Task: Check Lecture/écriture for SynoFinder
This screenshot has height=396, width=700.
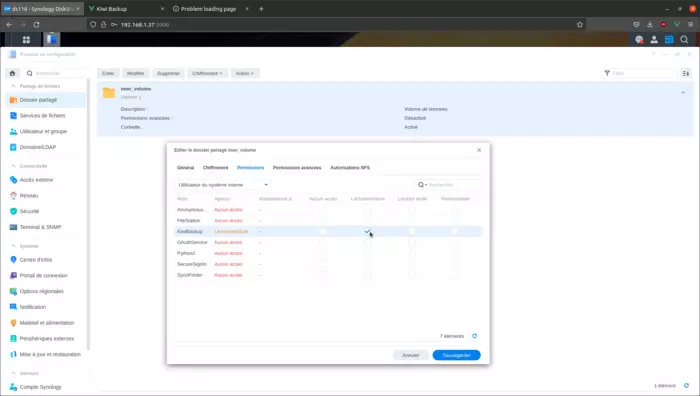Action: click(367, 275)
